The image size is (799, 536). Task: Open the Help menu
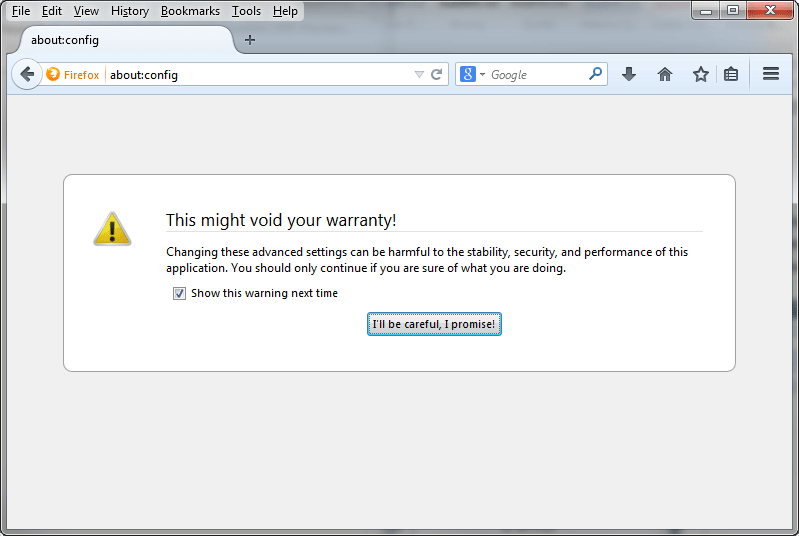pyautogui.click(x=285, y=11)
